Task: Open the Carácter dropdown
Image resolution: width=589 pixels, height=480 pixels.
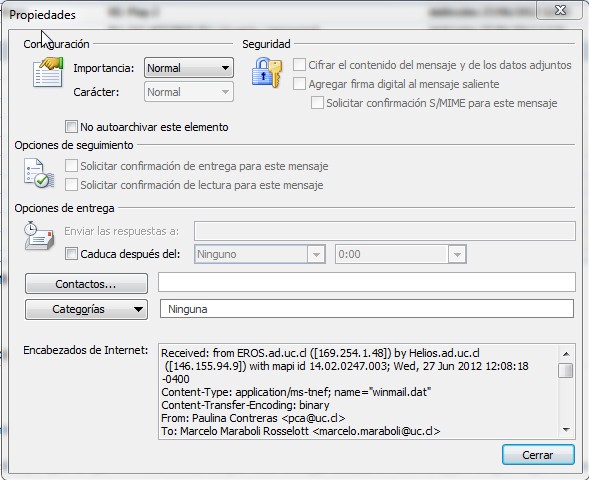Action: pos(189,92)
